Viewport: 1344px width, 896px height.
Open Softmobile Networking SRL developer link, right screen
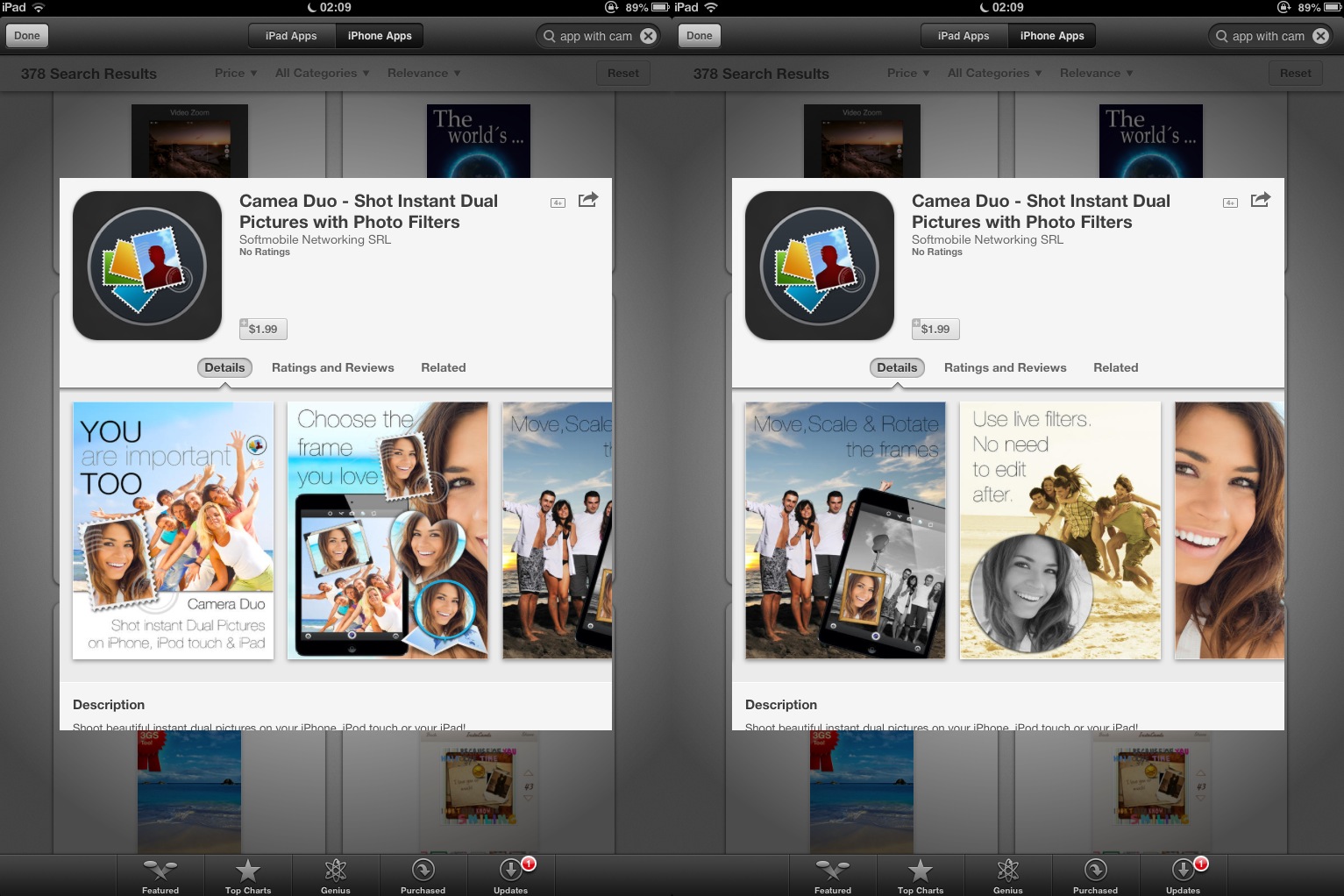(987, 239)
